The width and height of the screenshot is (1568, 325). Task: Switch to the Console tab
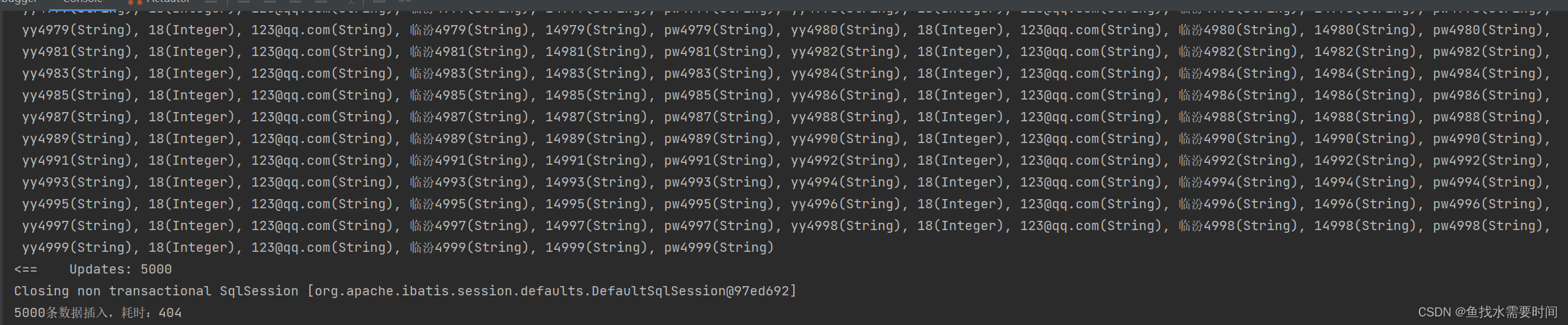(x=82, y=2)
